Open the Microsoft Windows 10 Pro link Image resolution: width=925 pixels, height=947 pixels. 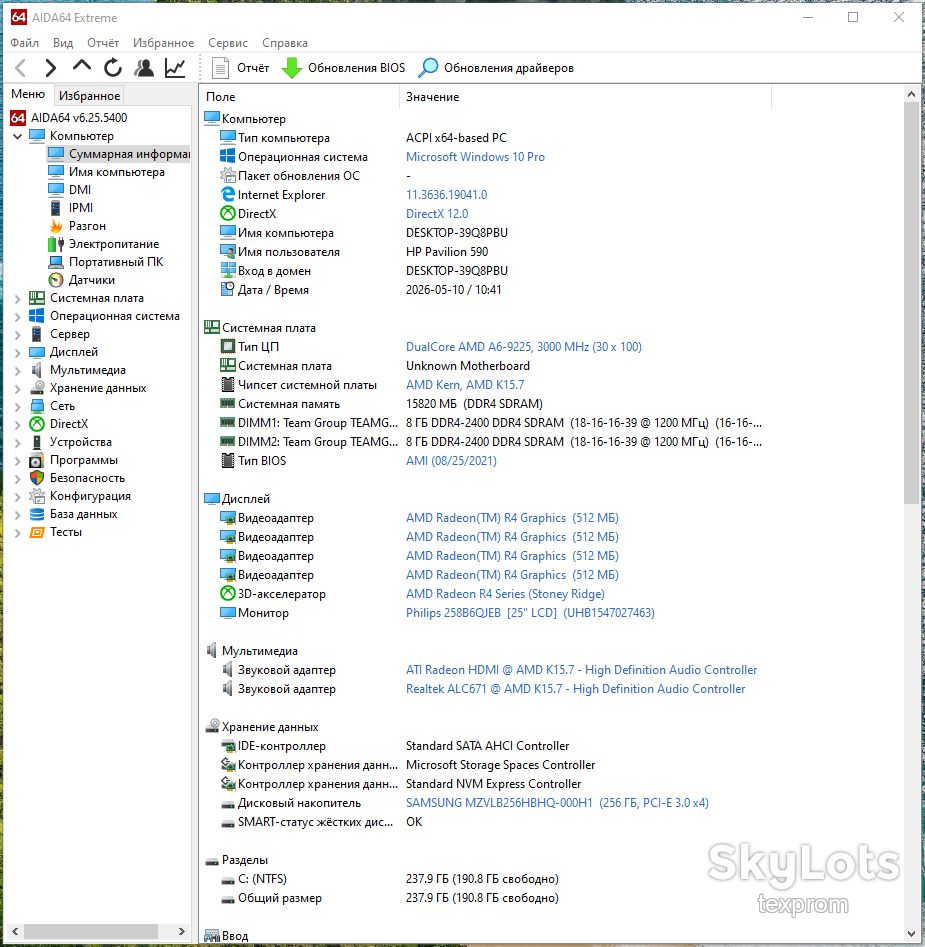pos(475,156)
